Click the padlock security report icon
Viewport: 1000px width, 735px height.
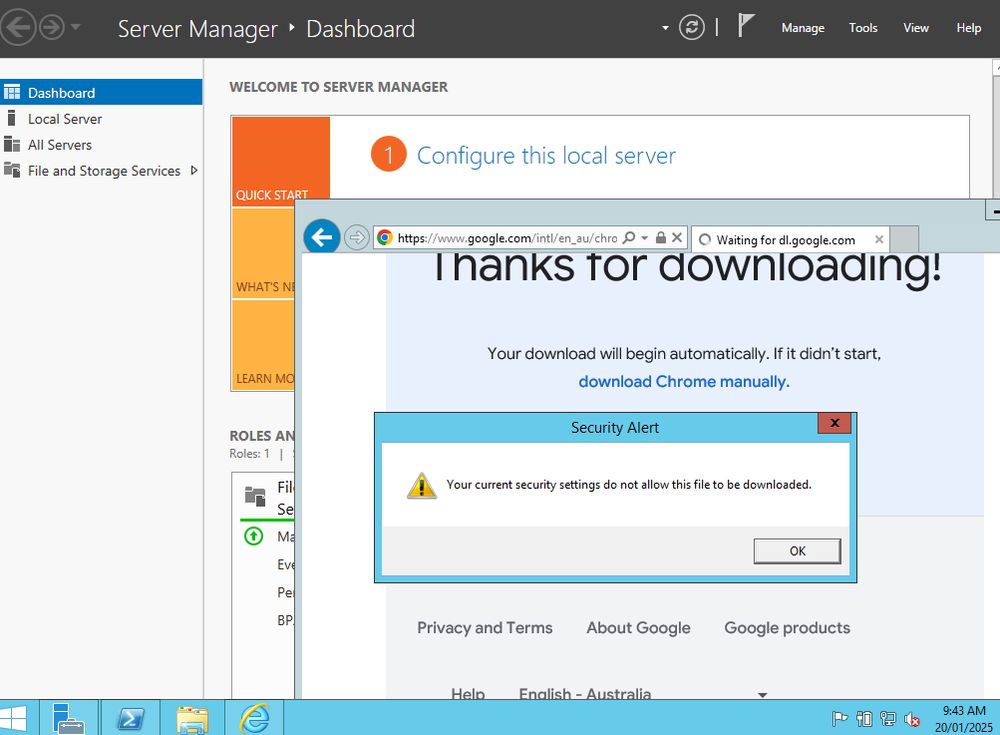coord(661,237)
